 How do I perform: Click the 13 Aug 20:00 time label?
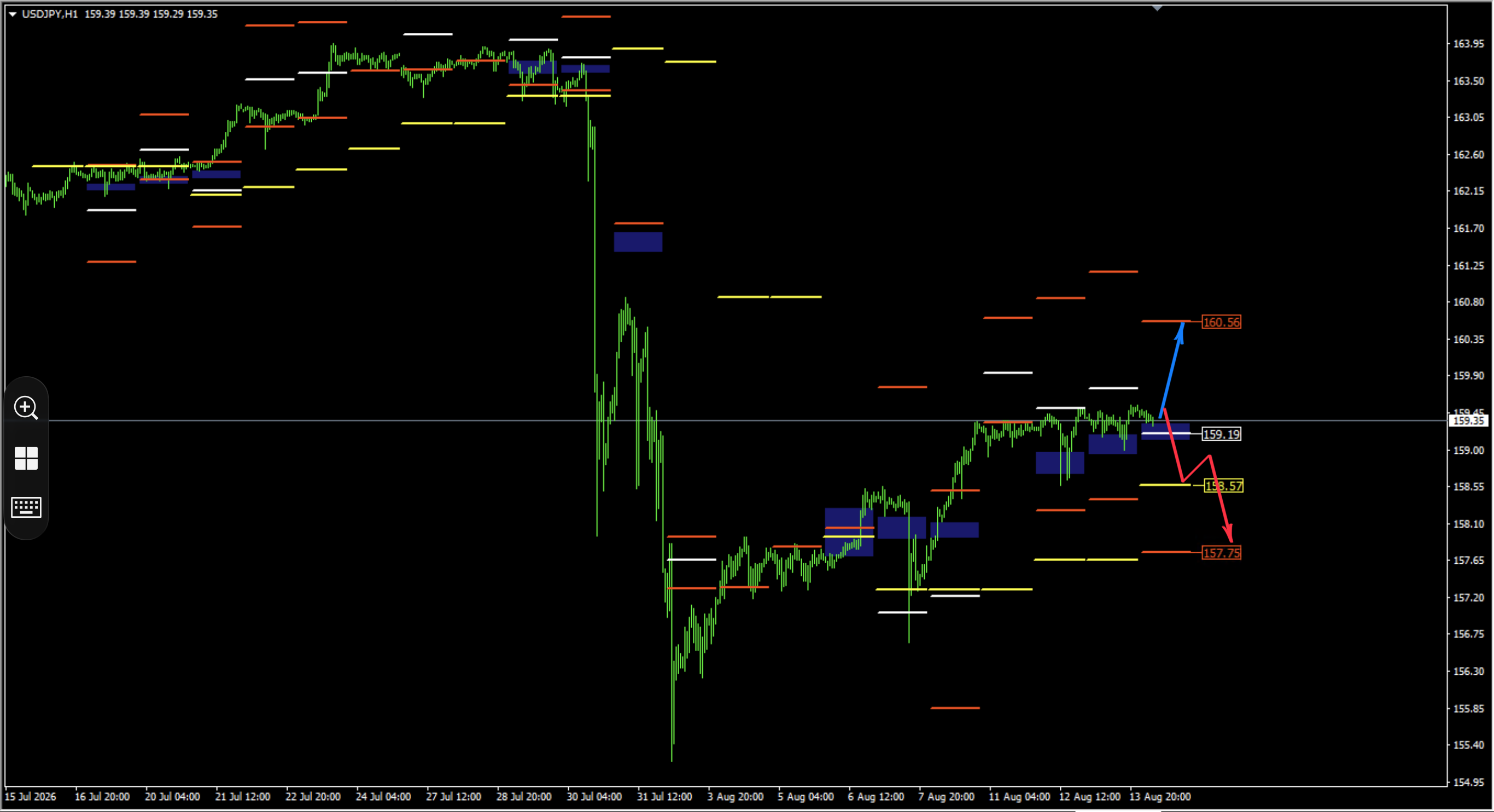coord(1160,797)
